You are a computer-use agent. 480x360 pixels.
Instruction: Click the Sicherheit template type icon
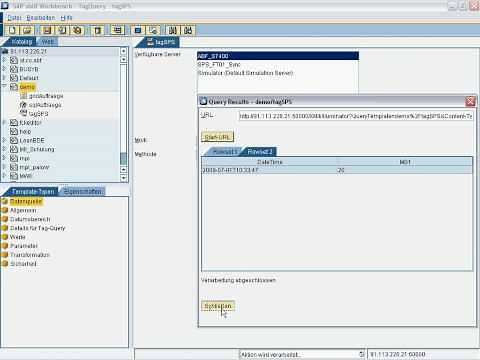click(5, 264)
